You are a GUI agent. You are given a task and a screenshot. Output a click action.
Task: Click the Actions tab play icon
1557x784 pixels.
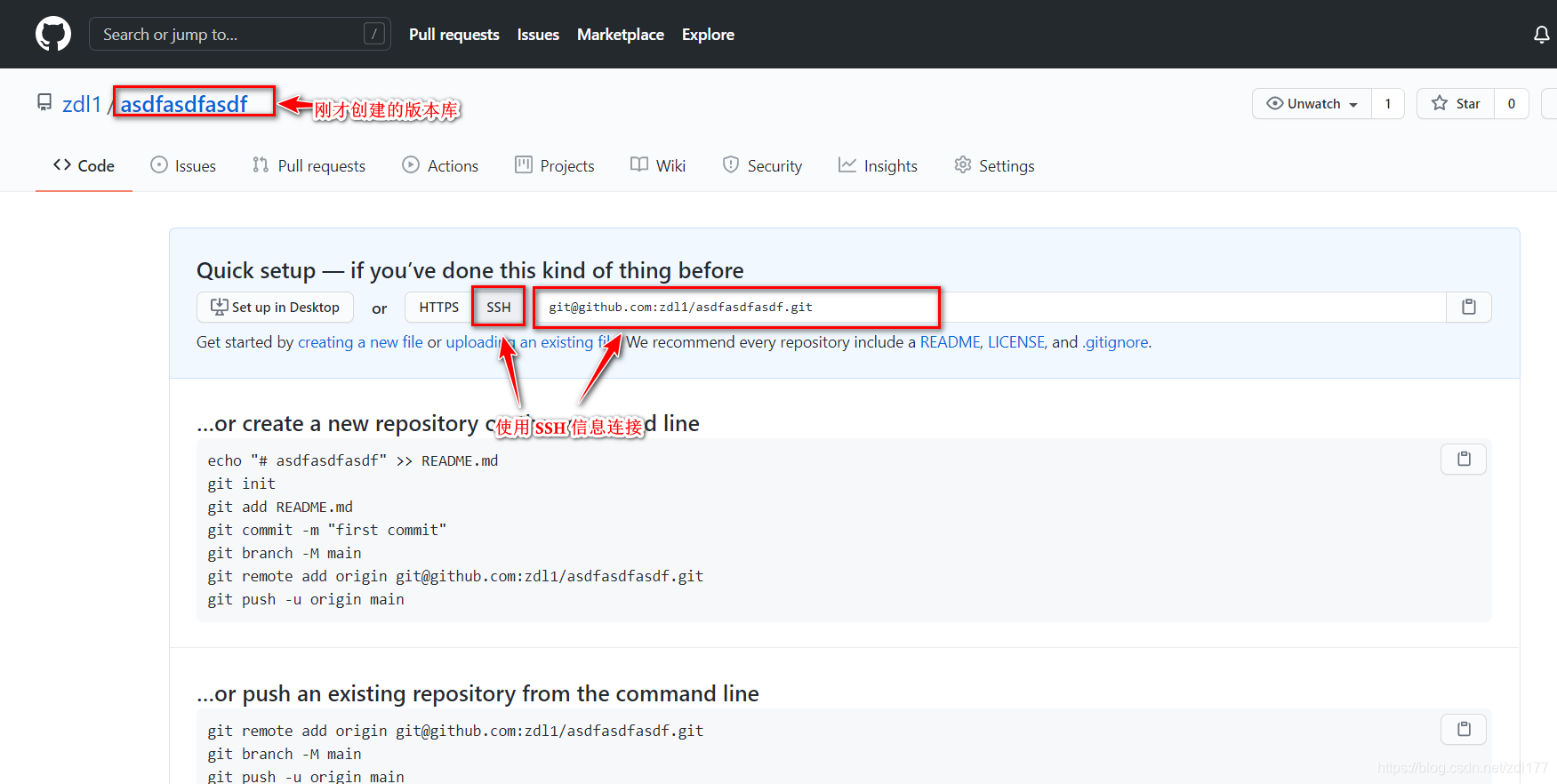pyautogui.click(x=411, y=164)
